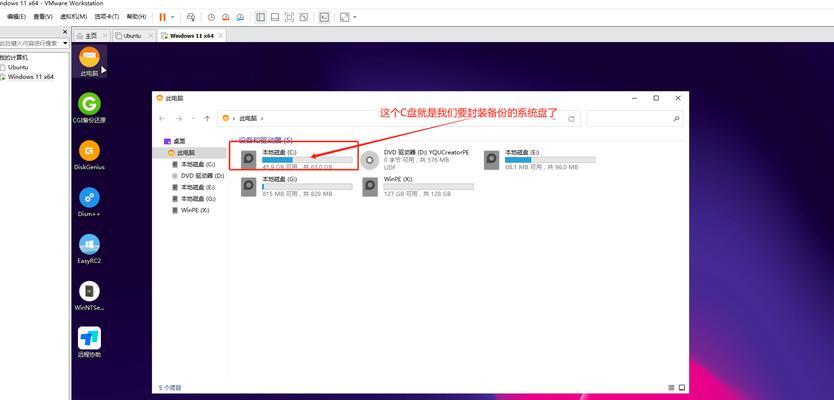Close the Ubuntu tab
The width and height of the screenshot is (834, 400).
coord(150,36)
